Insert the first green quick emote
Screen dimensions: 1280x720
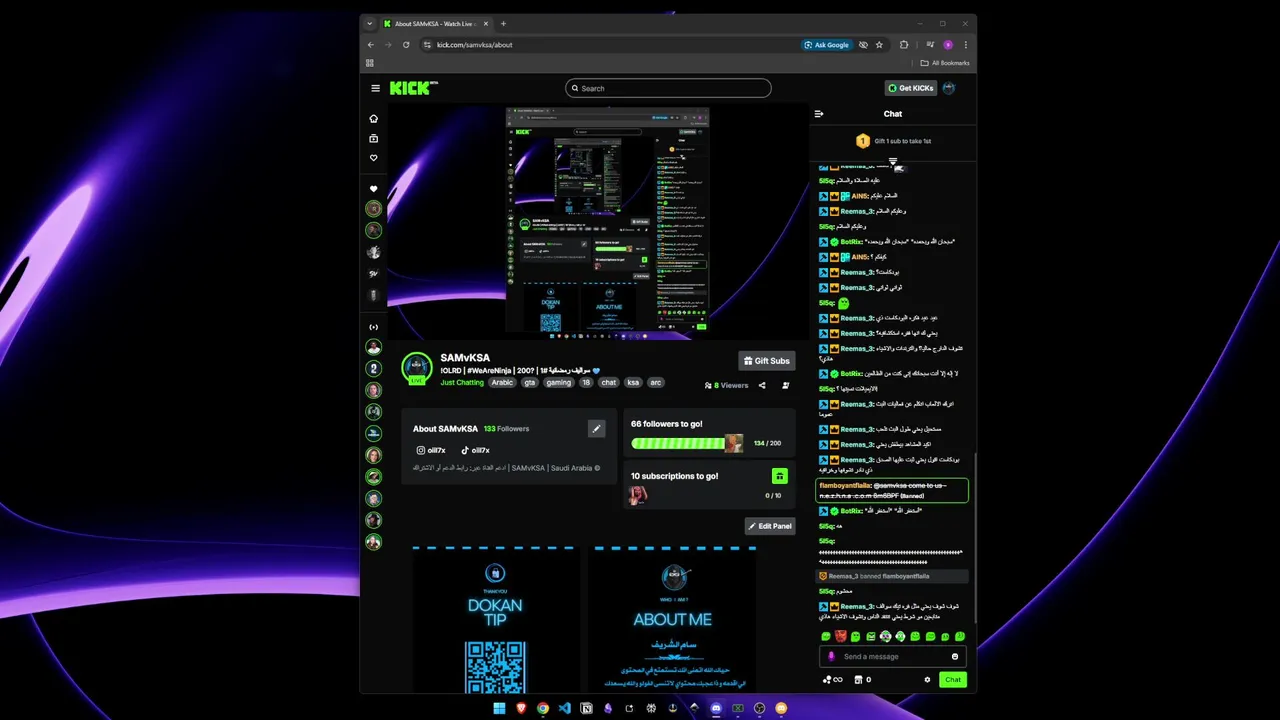point(826,637)
